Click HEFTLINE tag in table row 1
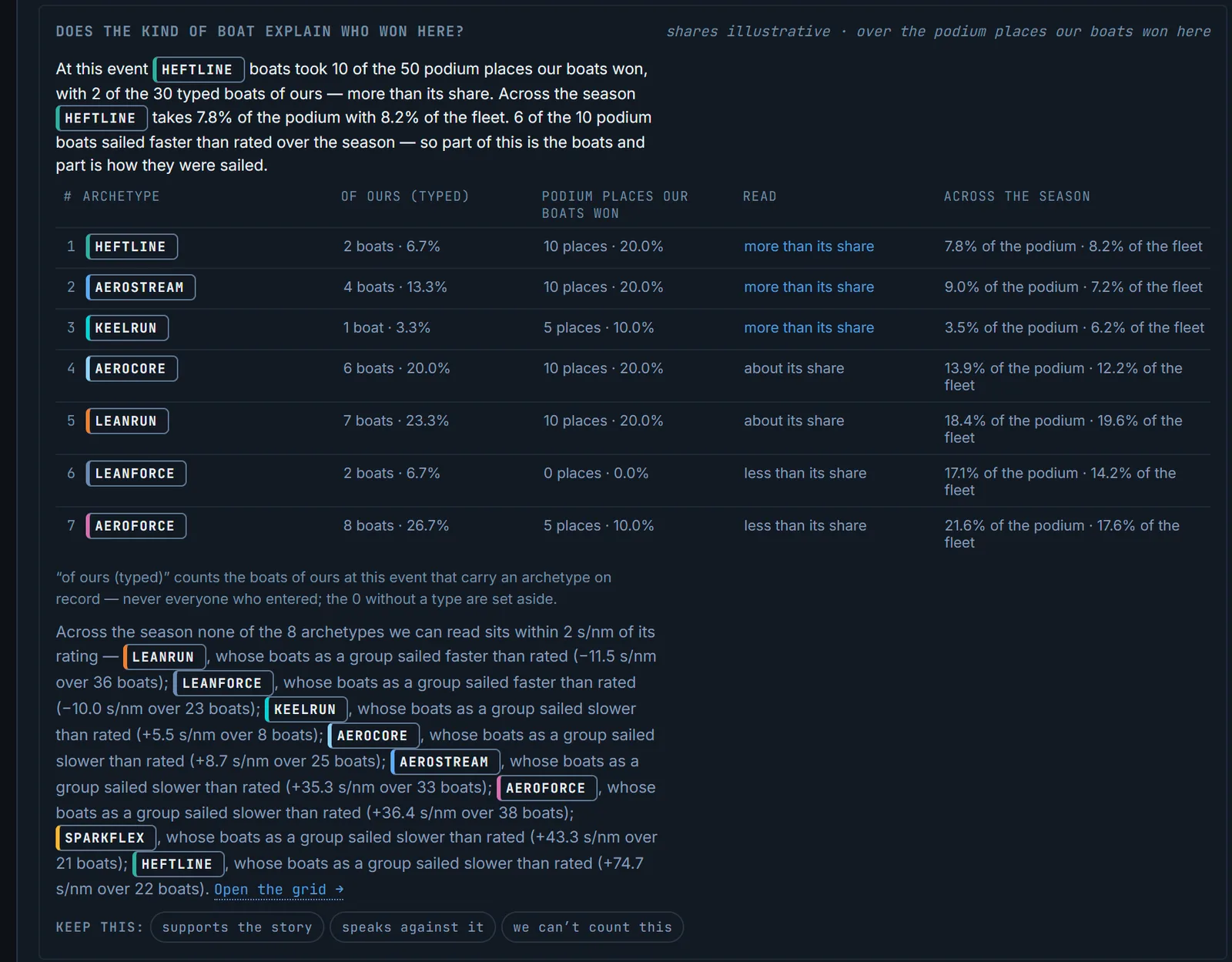The height and width of the screenshot is (962, 1232). point(132,246)
